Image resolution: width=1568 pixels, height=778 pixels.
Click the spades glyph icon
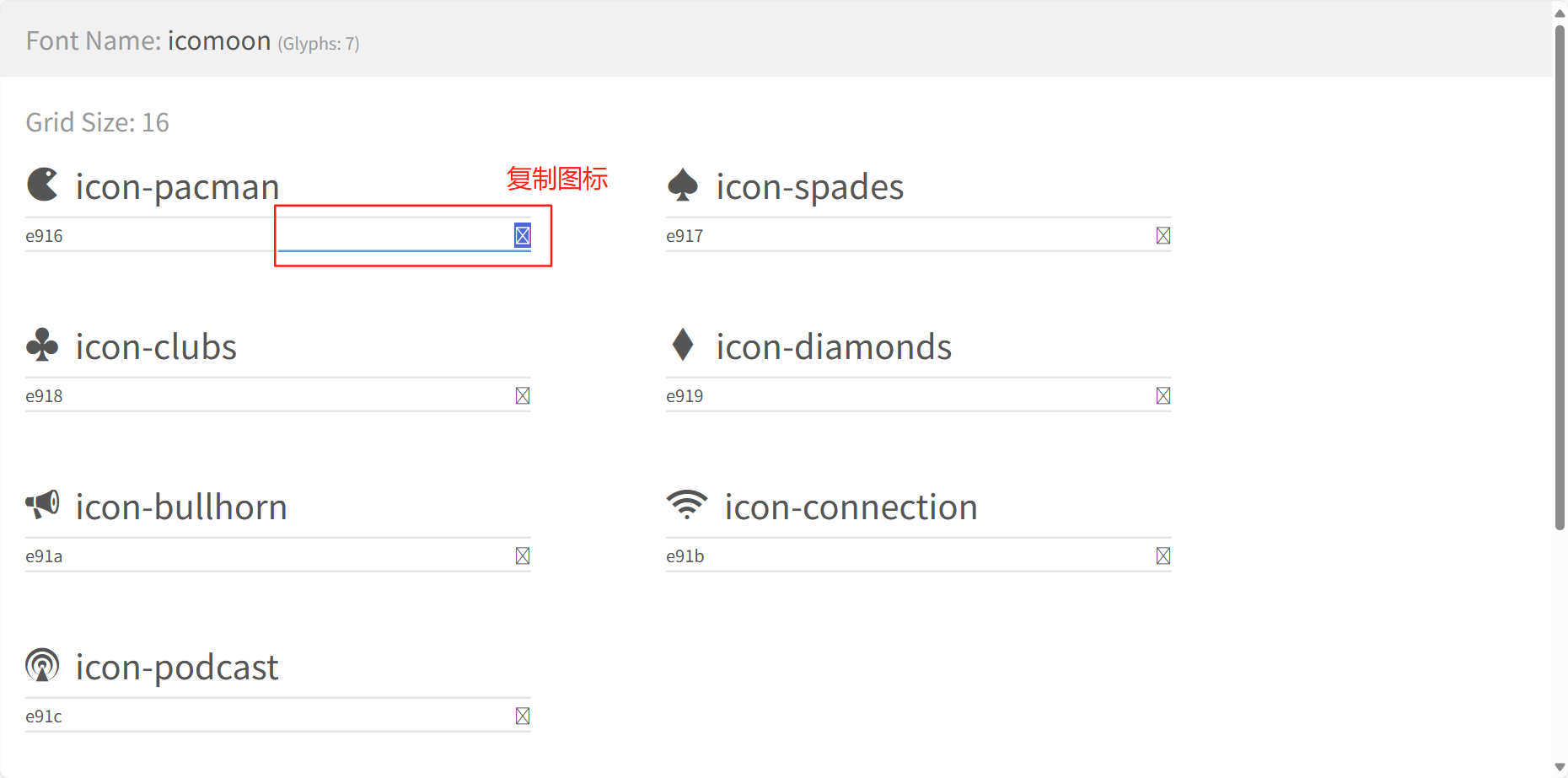pyautogui.click(x=683, y=185)
